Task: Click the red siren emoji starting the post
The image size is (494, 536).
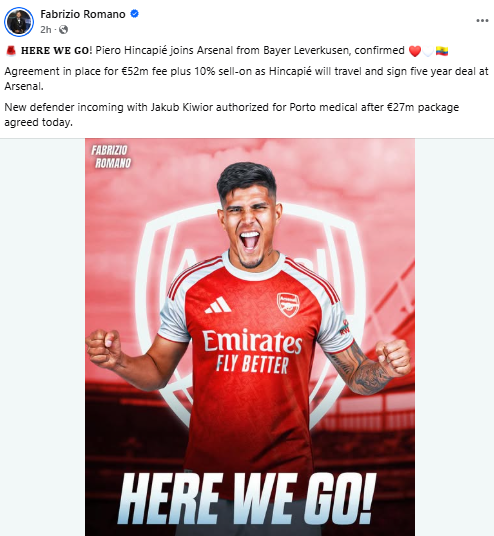Action: 11,51
